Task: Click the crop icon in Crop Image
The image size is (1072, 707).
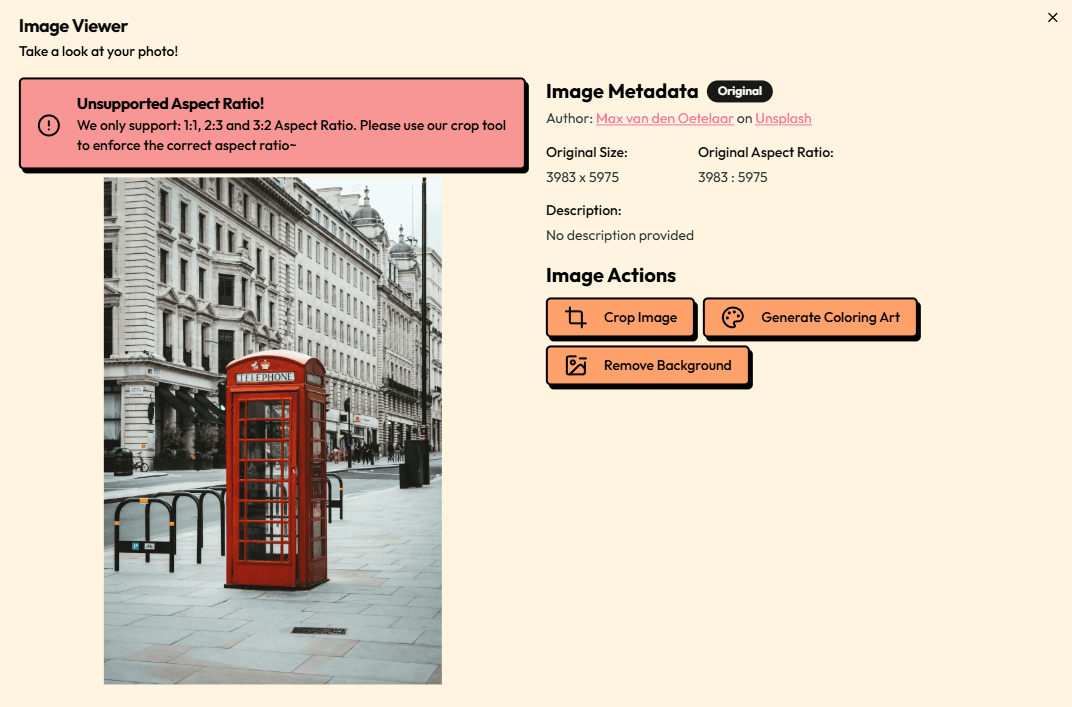Action: click(576, 318)
